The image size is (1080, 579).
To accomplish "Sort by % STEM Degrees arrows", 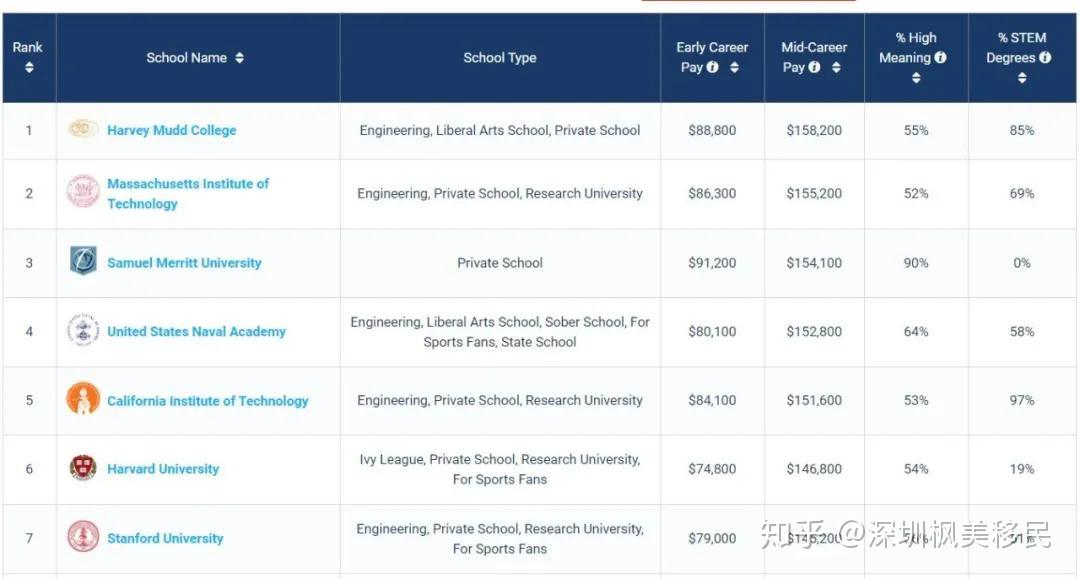I will [x=1022, y=78].
